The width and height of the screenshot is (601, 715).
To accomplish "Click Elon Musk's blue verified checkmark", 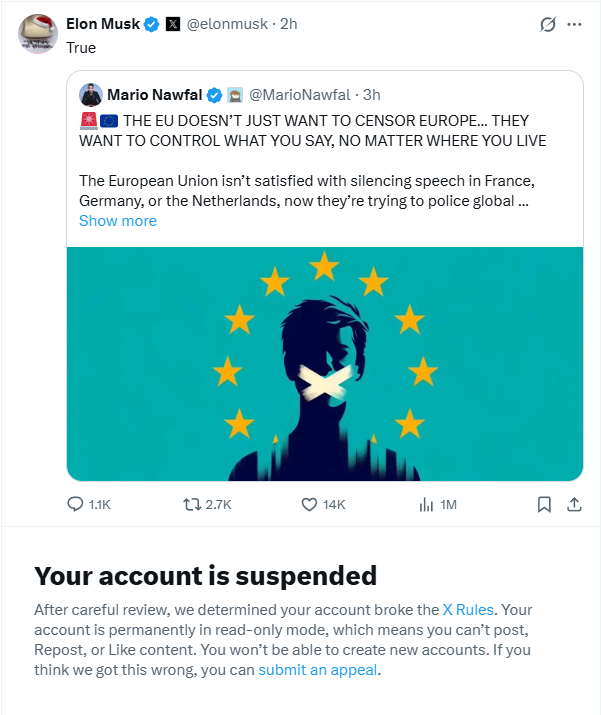I will coord(150,24).
